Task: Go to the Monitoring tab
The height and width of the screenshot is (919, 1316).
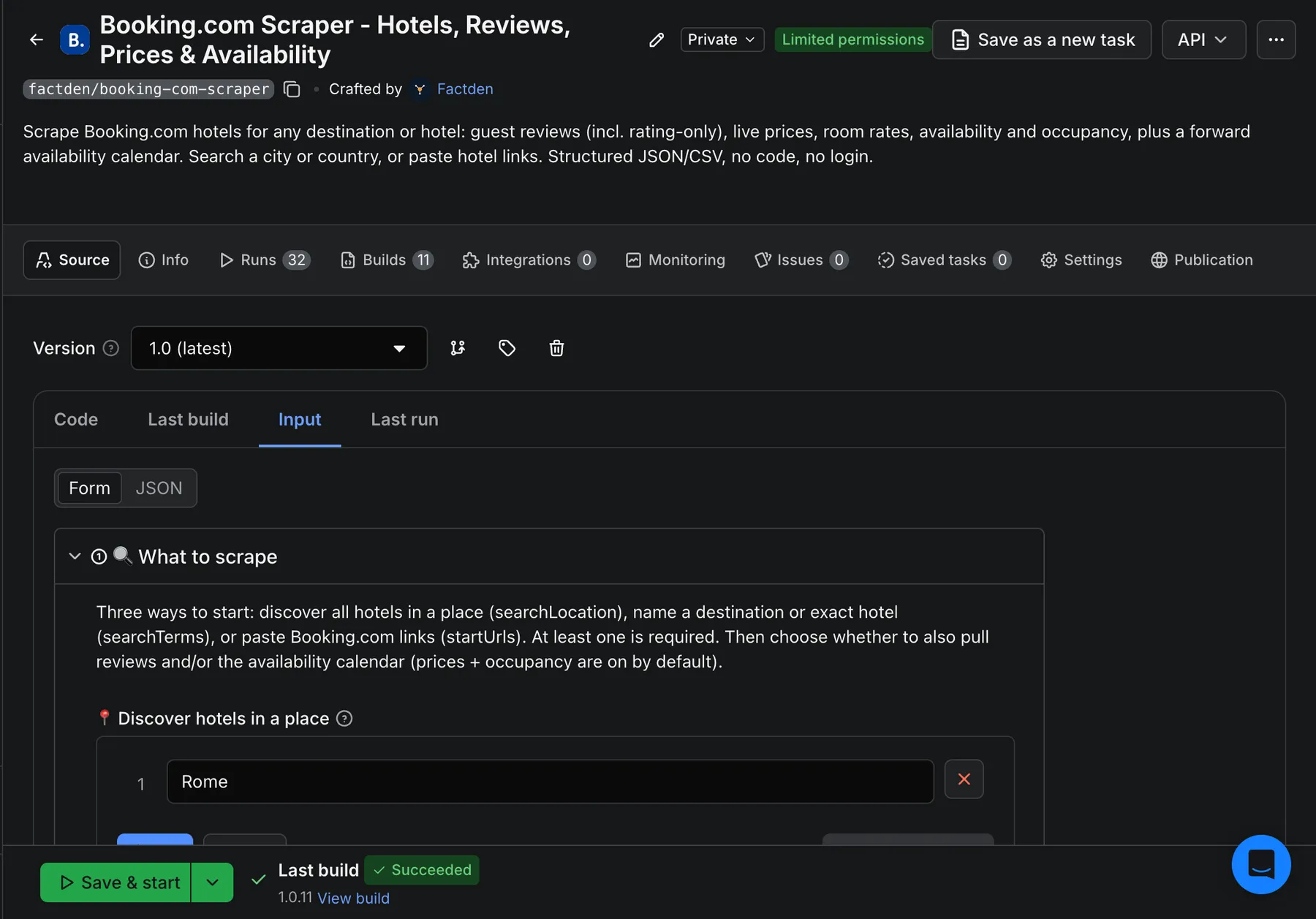Action: 676,260
